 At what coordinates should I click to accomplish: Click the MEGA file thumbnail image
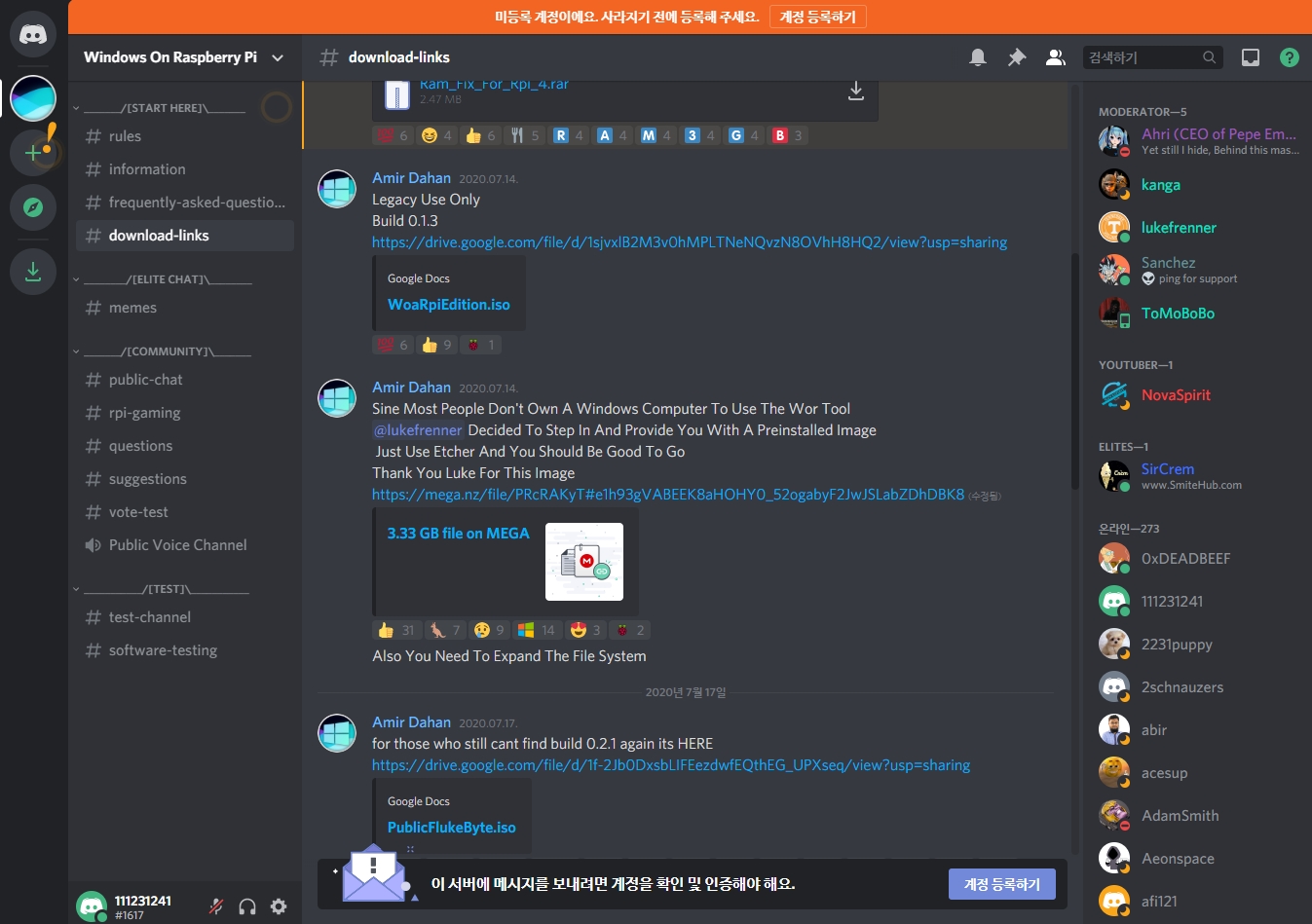[584, 562]
